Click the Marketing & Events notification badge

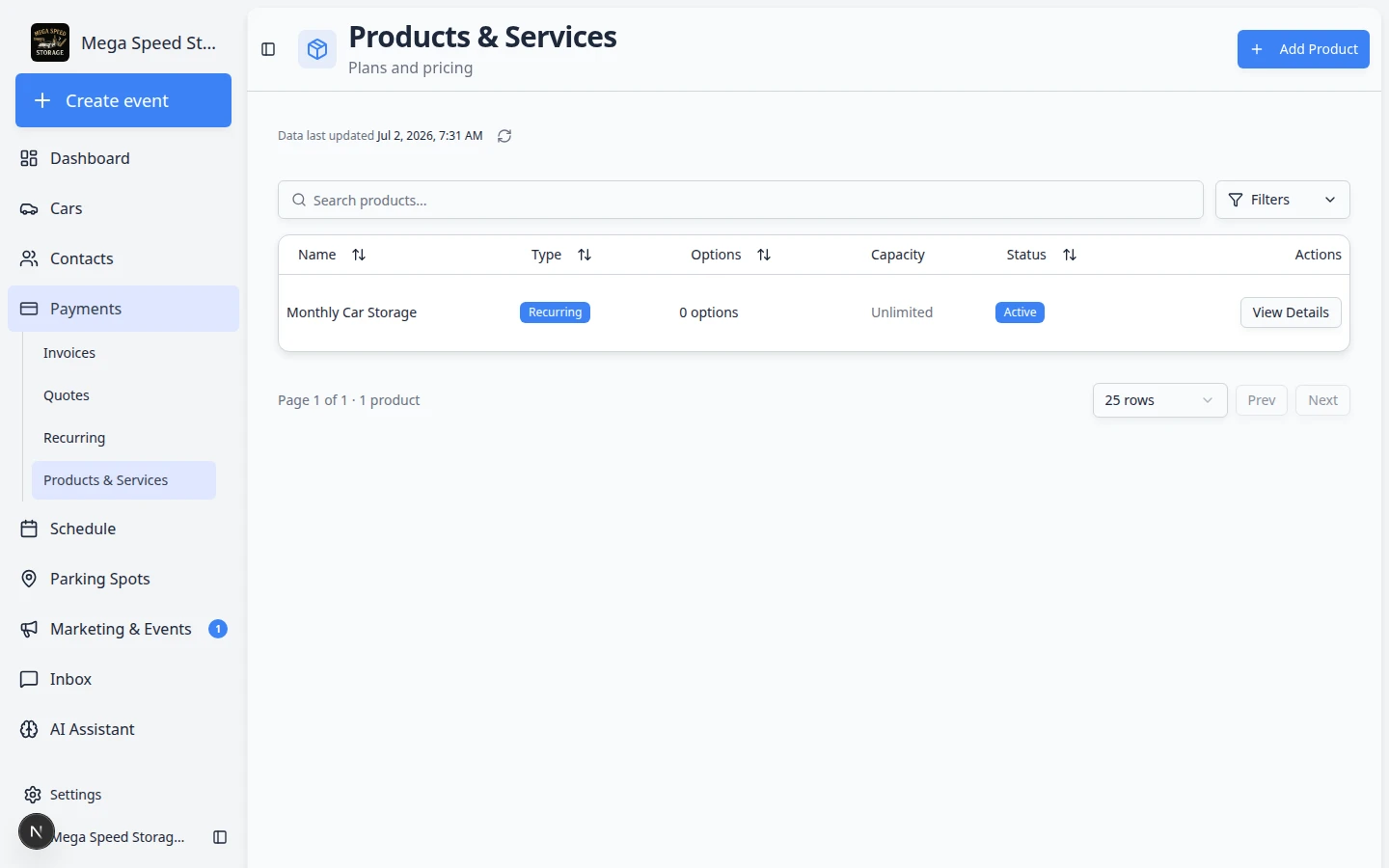tap(218, 629)
